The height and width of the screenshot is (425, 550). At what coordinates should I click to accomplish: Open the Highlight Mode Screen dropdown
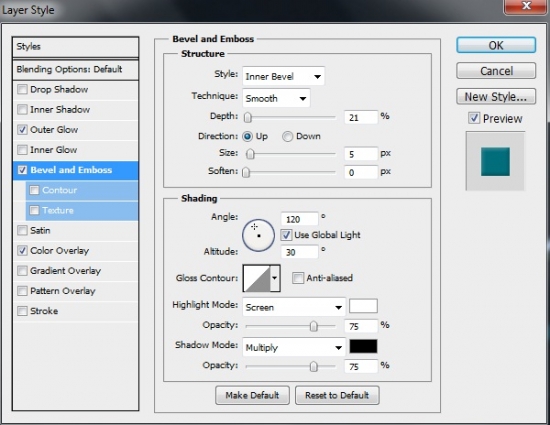pos(294,308)
